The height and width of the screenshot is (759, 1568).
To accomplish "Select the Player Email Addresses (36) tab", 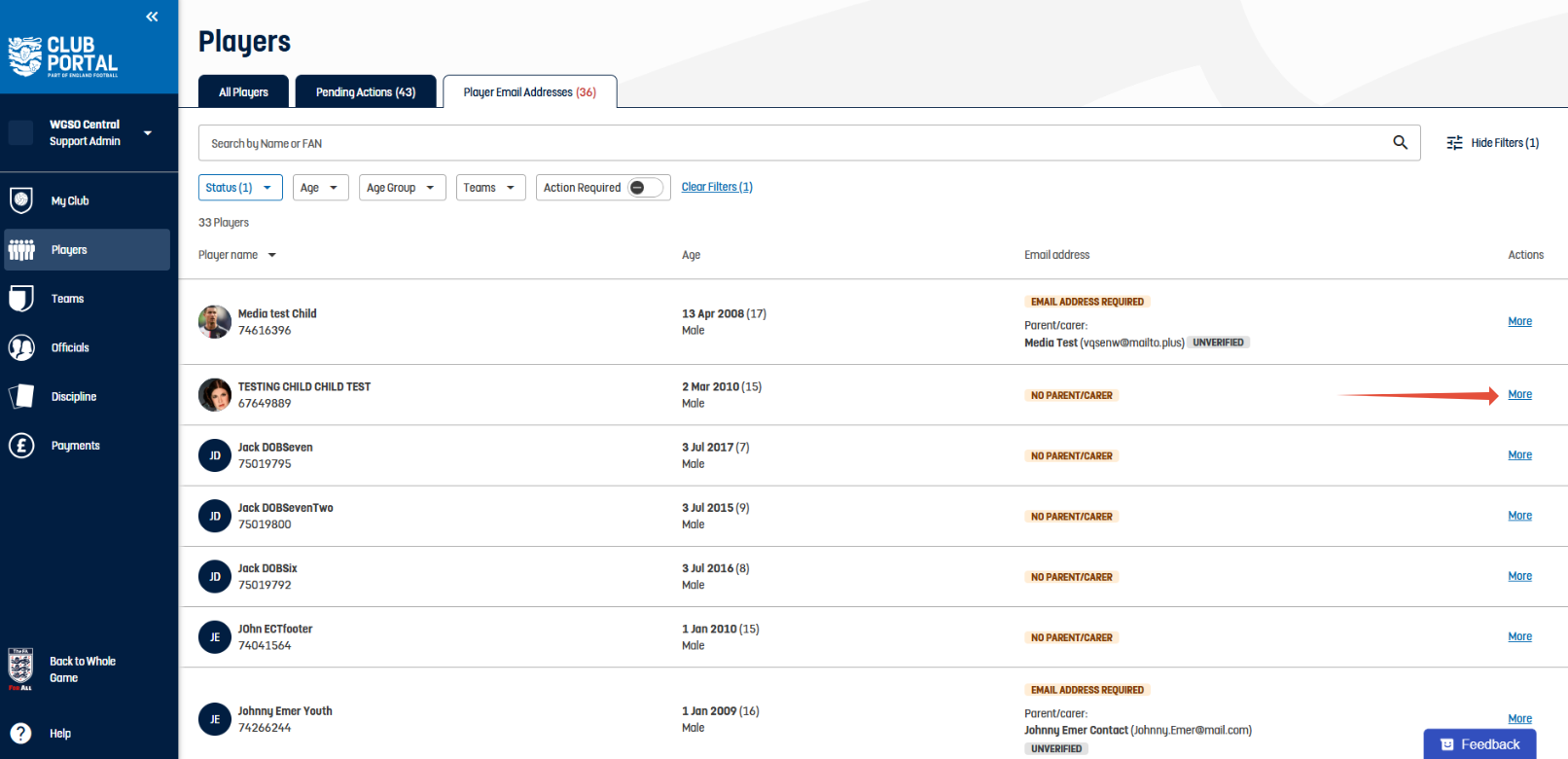I will [530, 91].
